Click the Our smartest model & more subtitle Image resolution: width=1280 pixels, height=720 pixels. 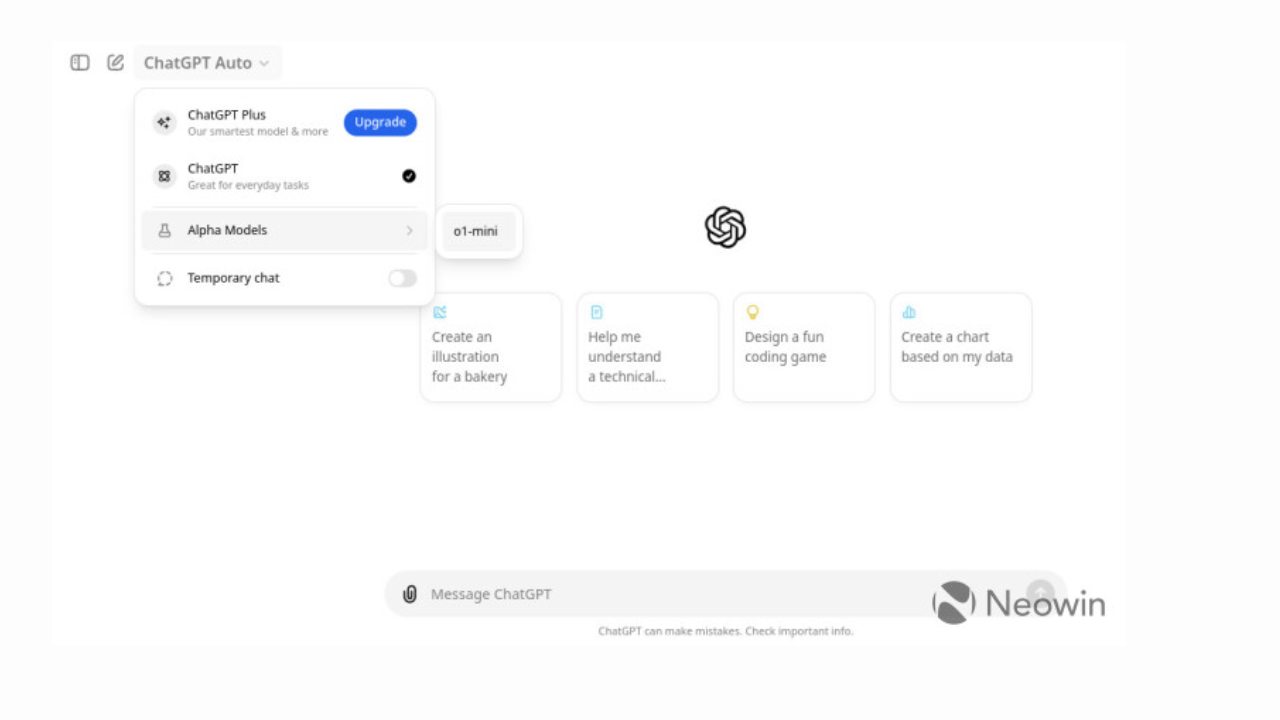pos(258,132)
